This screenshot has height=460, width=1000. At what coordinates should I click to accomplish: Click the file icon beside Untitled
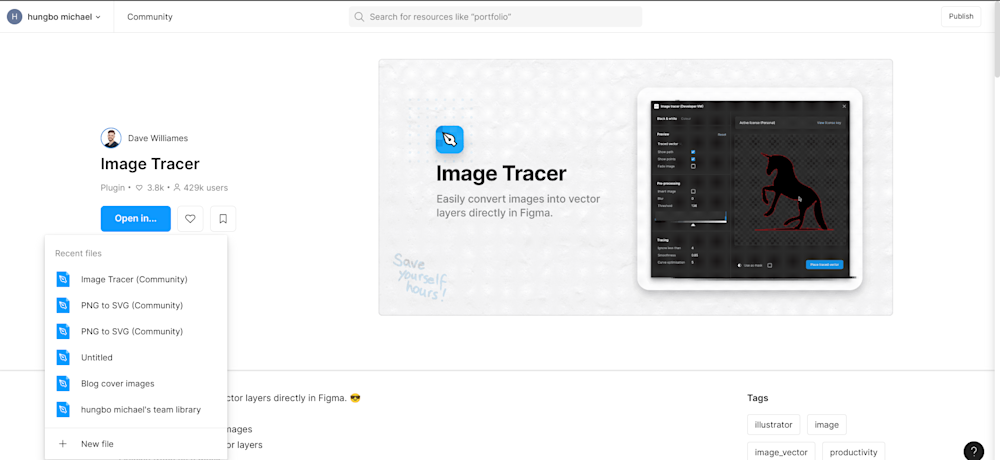[x=62, y=357]
